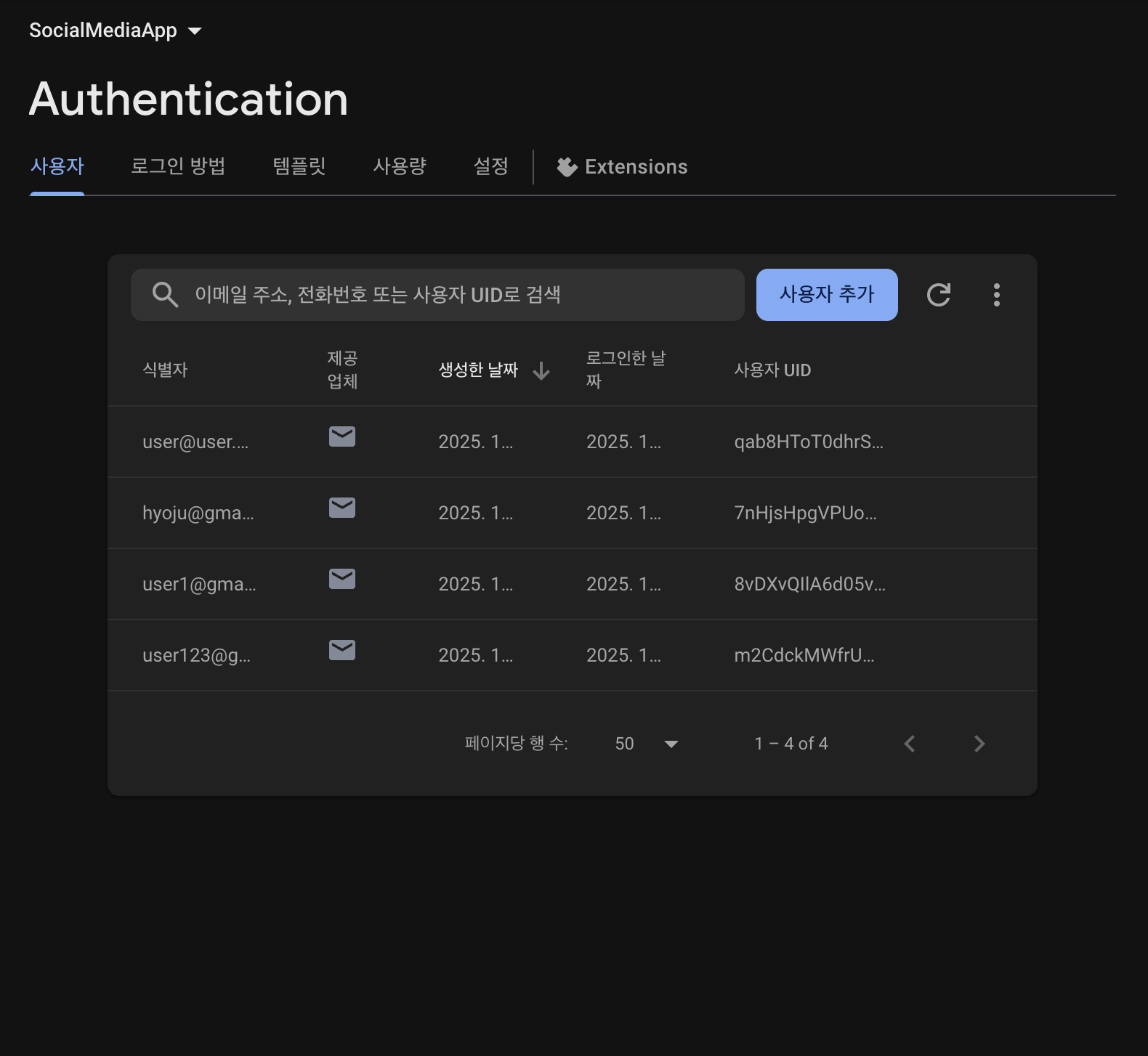Click the 페이지당 행 수 label
Viewport: 1148px width, 1056px height.
pyautogui.click(x=517, y=744)
